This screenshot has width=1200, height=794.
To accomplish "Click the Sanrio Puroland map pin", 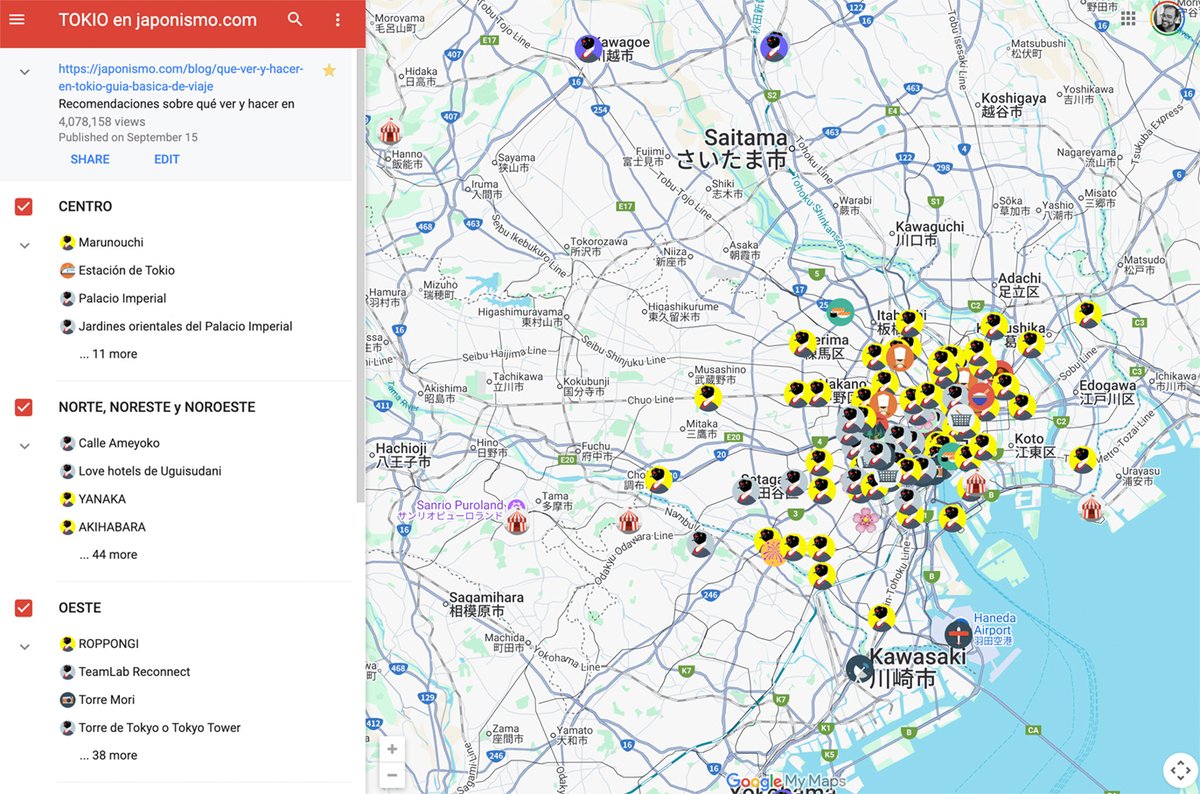I will pyautogui.click(x=517, y=506).
